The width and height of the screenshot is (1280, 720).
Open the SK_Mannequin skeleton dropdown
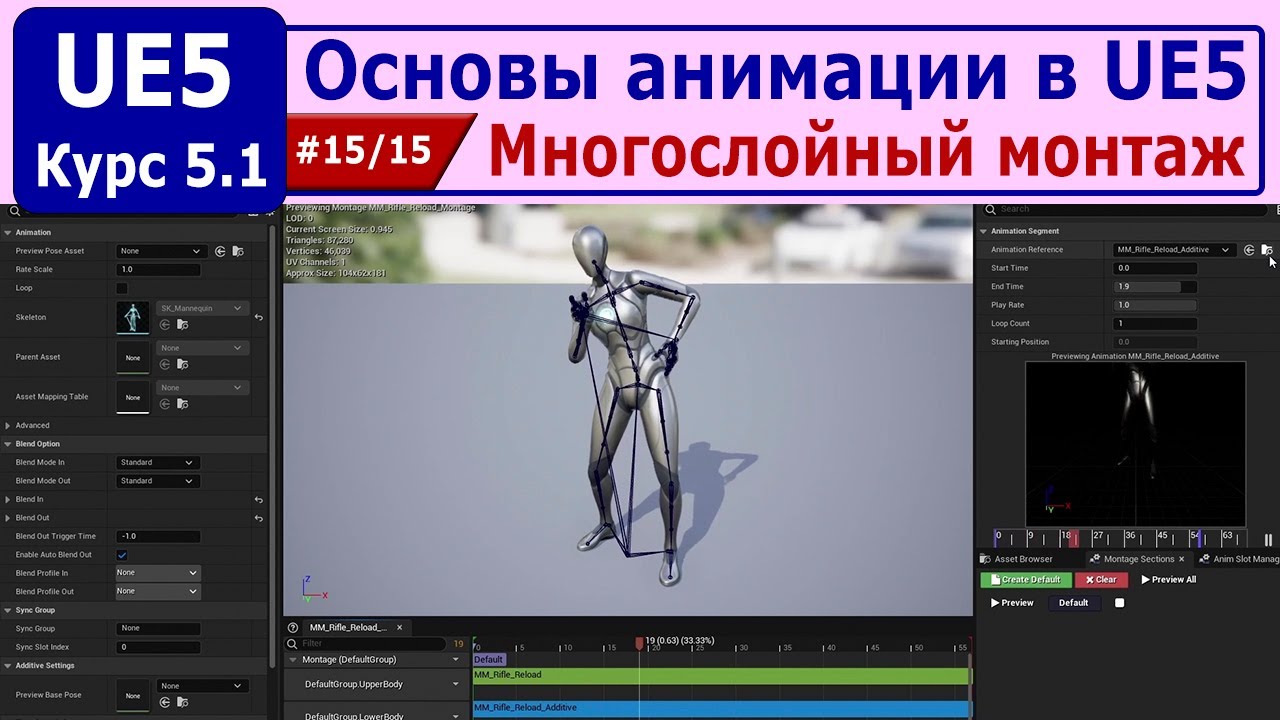pos(202,308)
